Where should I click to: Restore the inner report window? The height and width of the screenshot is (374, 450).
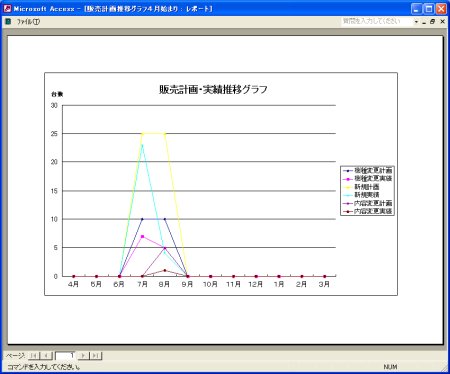(433, 22)
